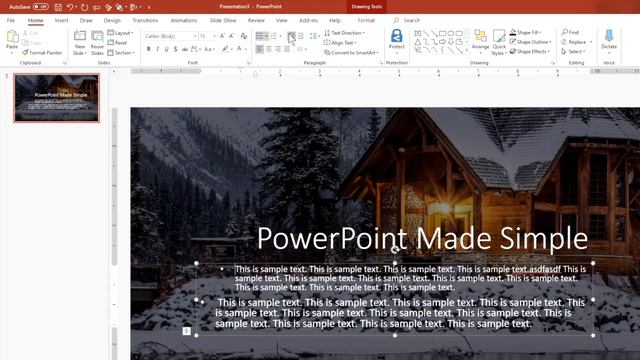Open the Animations tab
Image resolution: width=640 pixels, height=360 pixels.
click(x=184, y=20)
